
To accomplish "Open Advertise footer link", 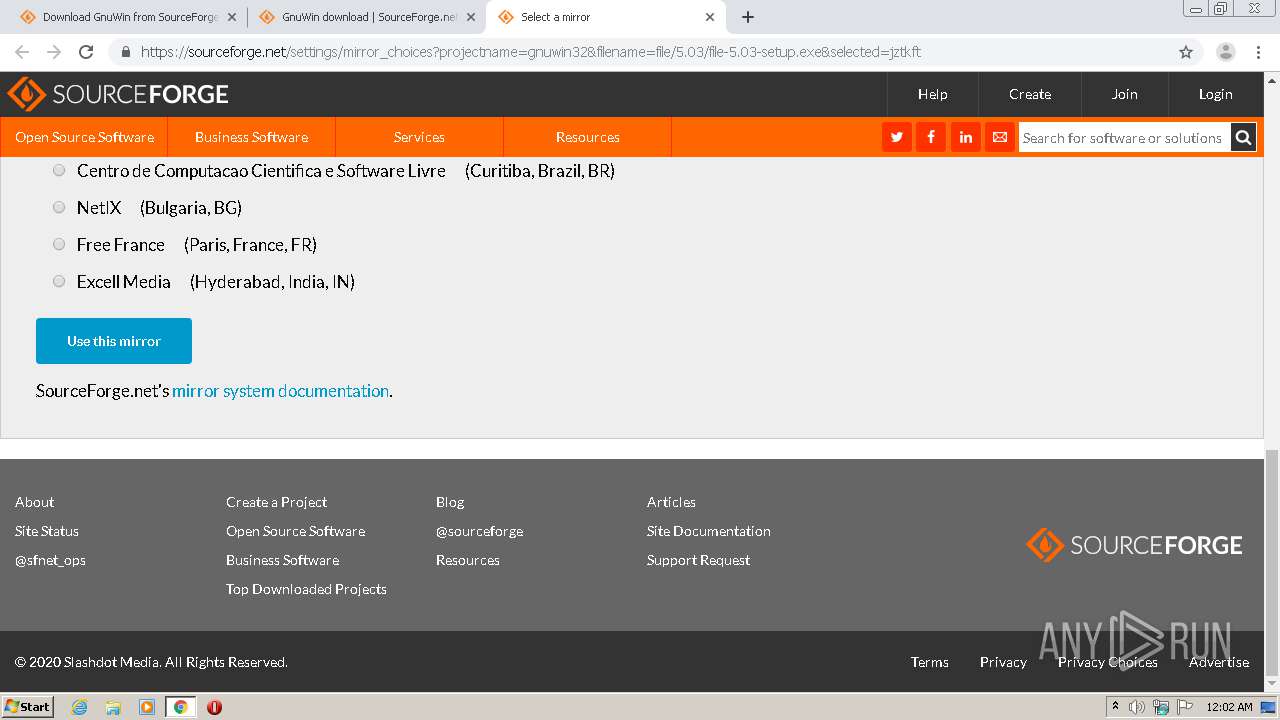I will [x=1219, y=662].
